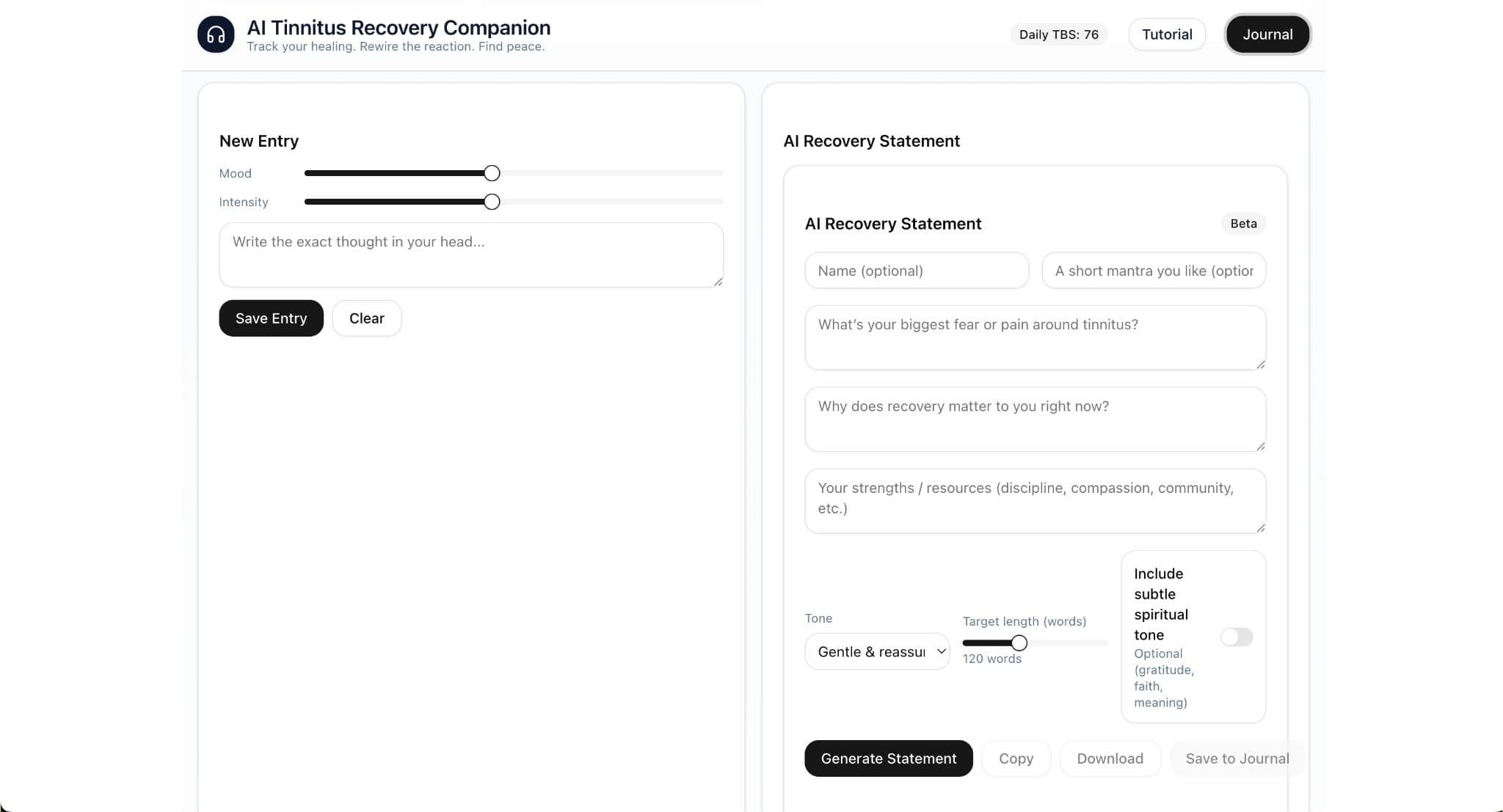Download the recovery statement
The width and height of the screenshot is (1503, 812).
point(1110,758)
